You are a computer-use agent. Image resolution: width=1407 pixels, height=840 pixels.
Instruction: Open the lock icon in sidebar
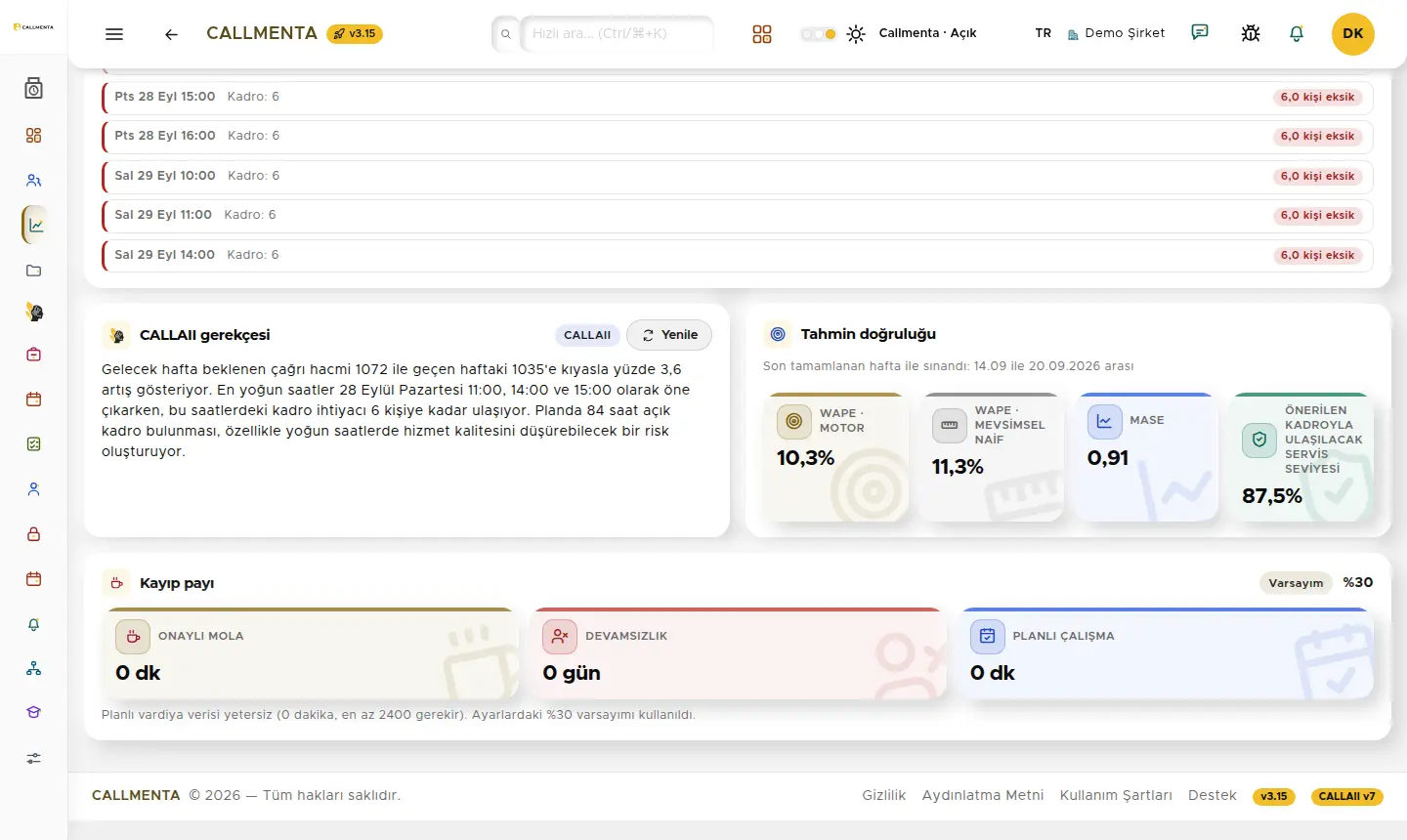34,534
